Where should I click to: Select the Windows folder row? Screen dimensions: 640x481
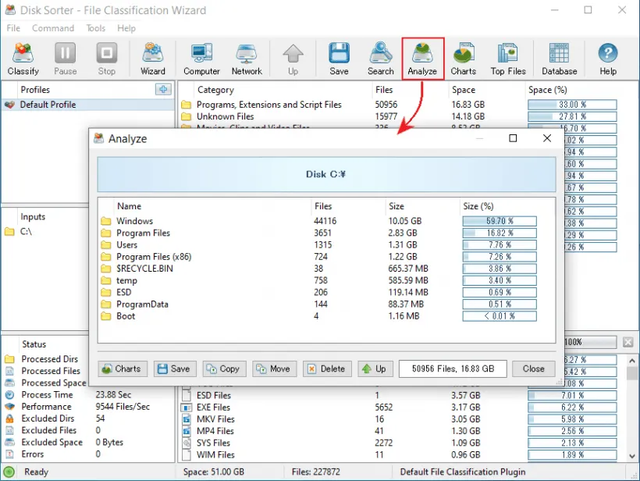[327, 221]
